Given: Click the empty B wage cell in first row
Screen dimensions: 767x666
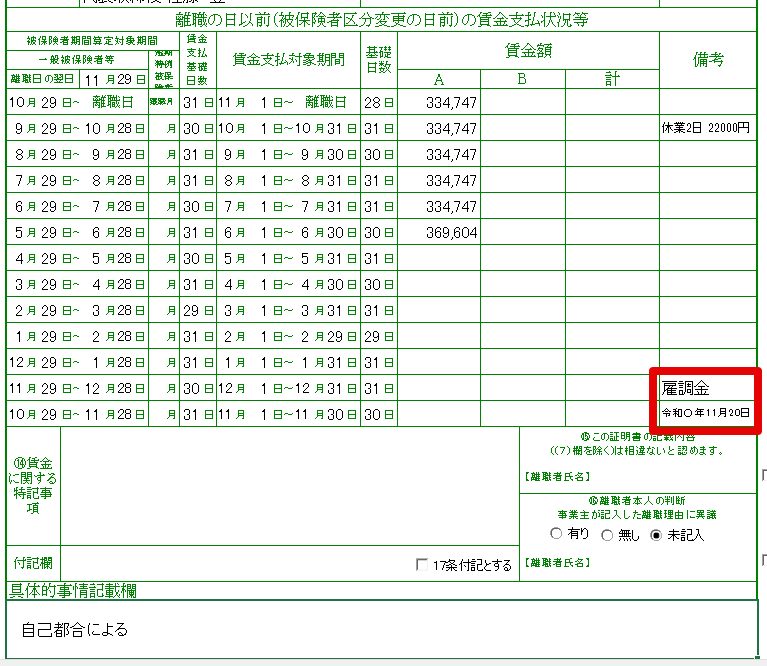Looking at the screenshot, I should 522,102.
